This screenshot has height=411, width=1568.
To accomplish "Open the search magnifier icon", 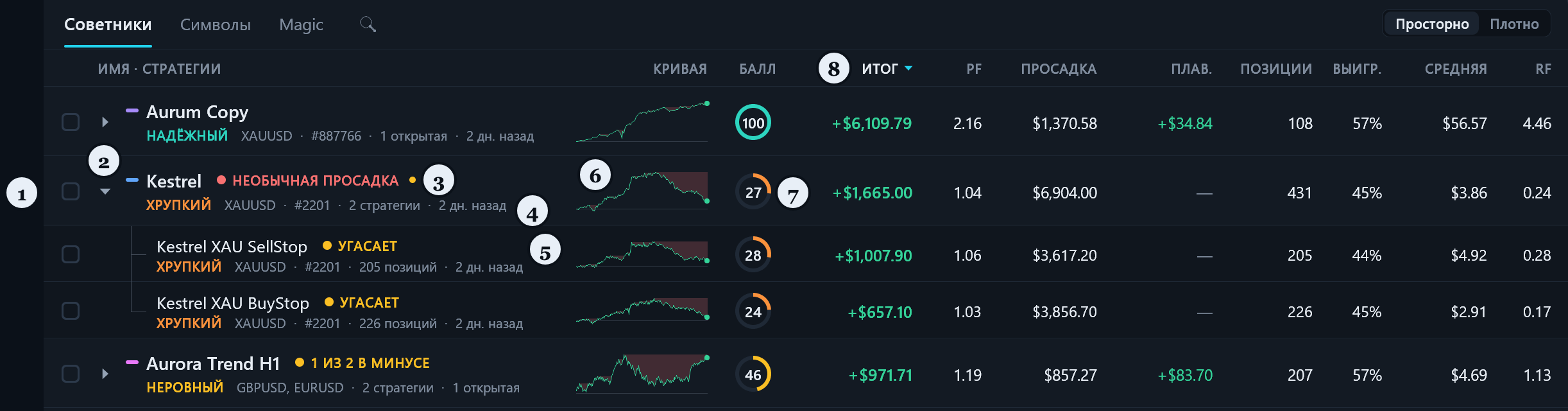I will [368, 24].
